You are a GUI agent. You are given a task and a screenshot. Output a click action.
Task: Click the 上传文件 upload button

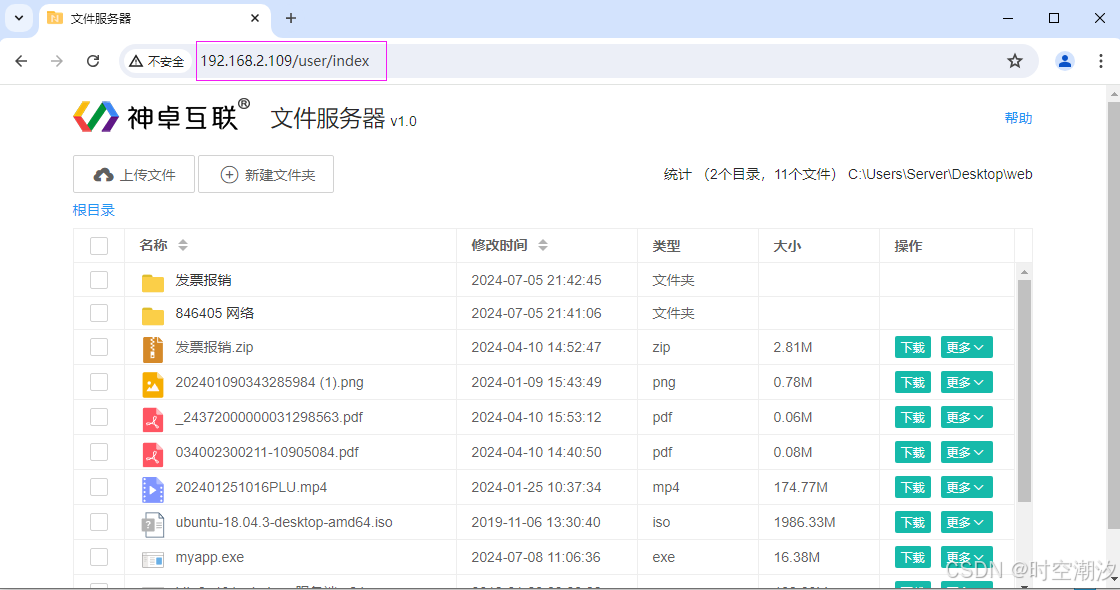[x=134, y=174]
